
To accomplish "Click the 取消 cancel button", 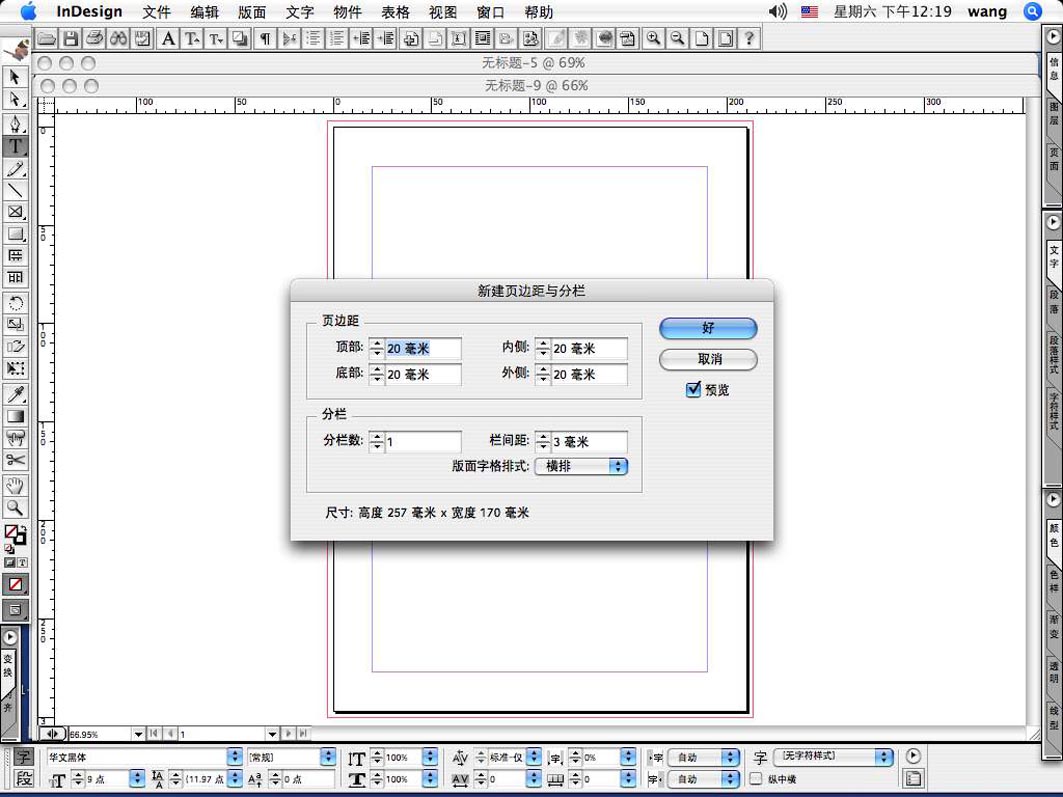I will pos(708,359).
